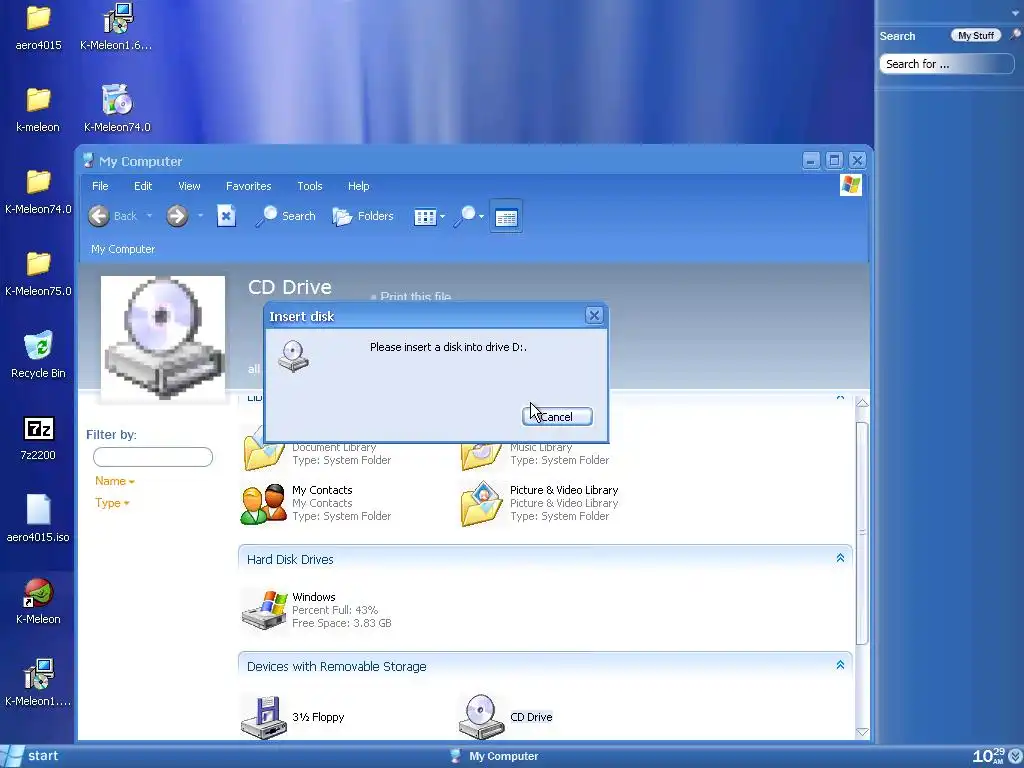The image size is (1024, 768).
Task: Click the My Computer breadcrumb
Action: (x=123, y=249)
